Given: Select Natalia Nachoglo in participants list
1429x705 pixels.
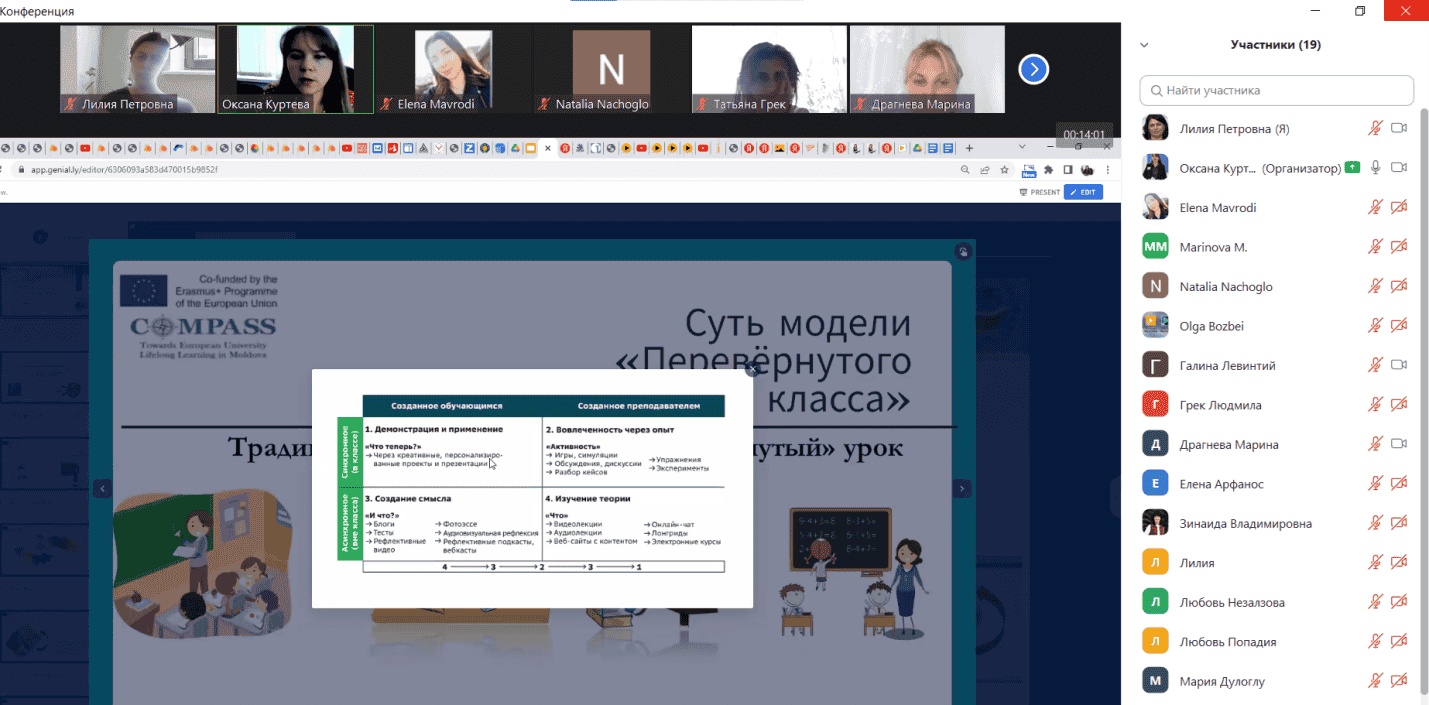Looking at the screenshot, I should click(x=1225, y=286).
